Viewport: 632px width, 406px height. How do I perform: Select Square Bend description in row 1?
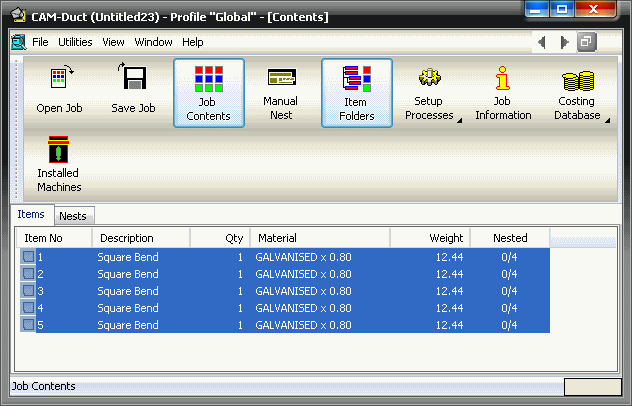coord(128,257)
